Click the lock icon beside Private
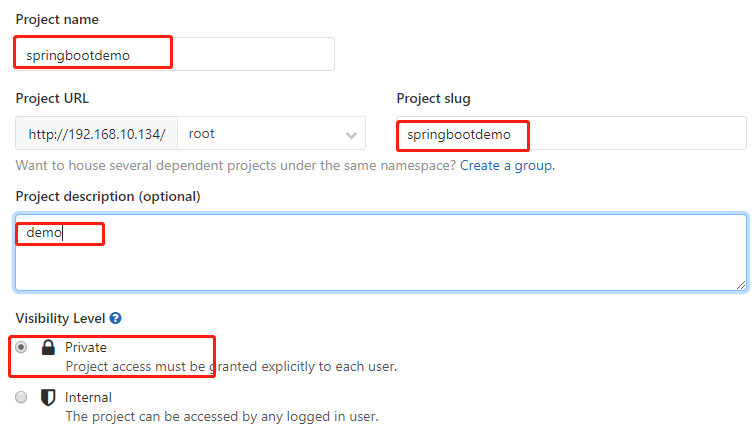This screenshot has width=752, height=433. pyautogui.click(x=48, y=347)
